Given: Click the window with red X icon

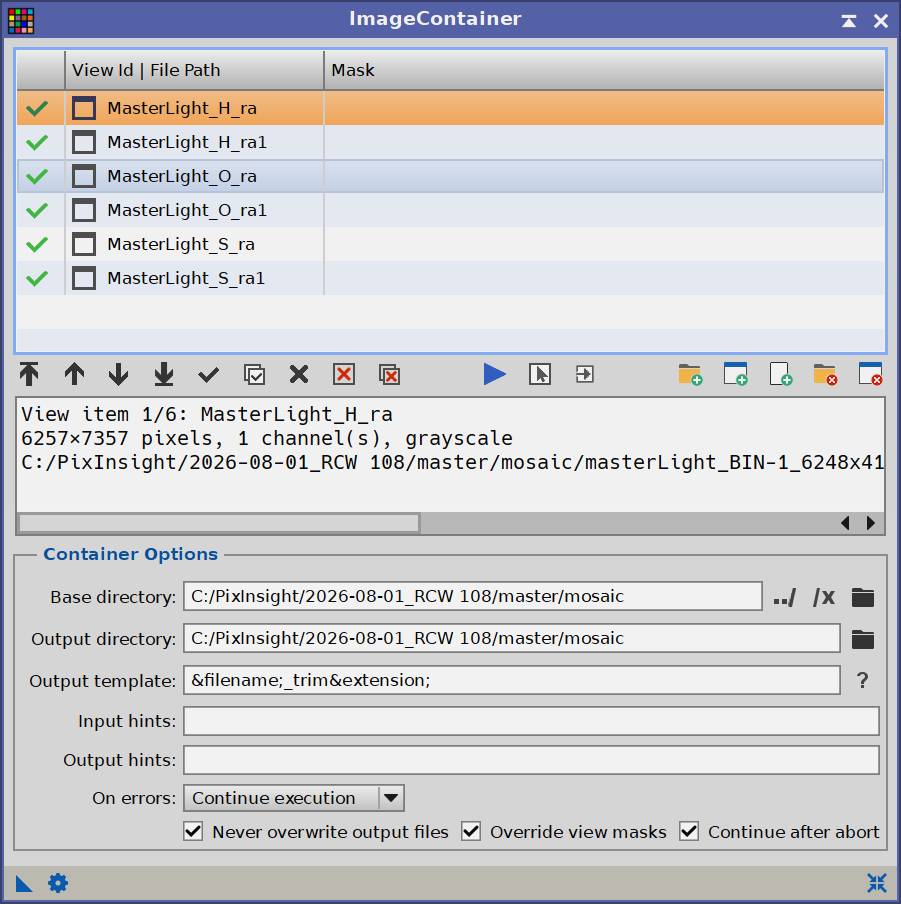Looking at the screenshot, I should [x=870, y=374].
